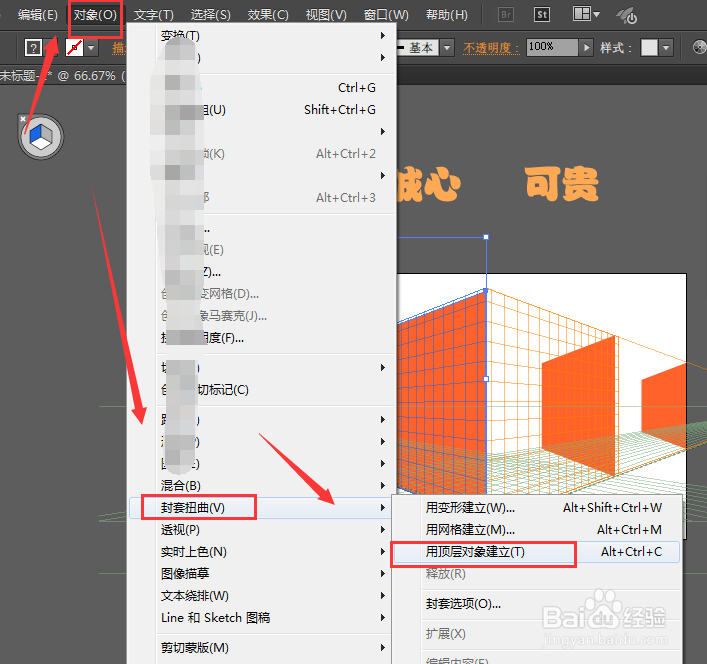
Task: Open Adobe Stock St icon
Action: click(542, 15)
